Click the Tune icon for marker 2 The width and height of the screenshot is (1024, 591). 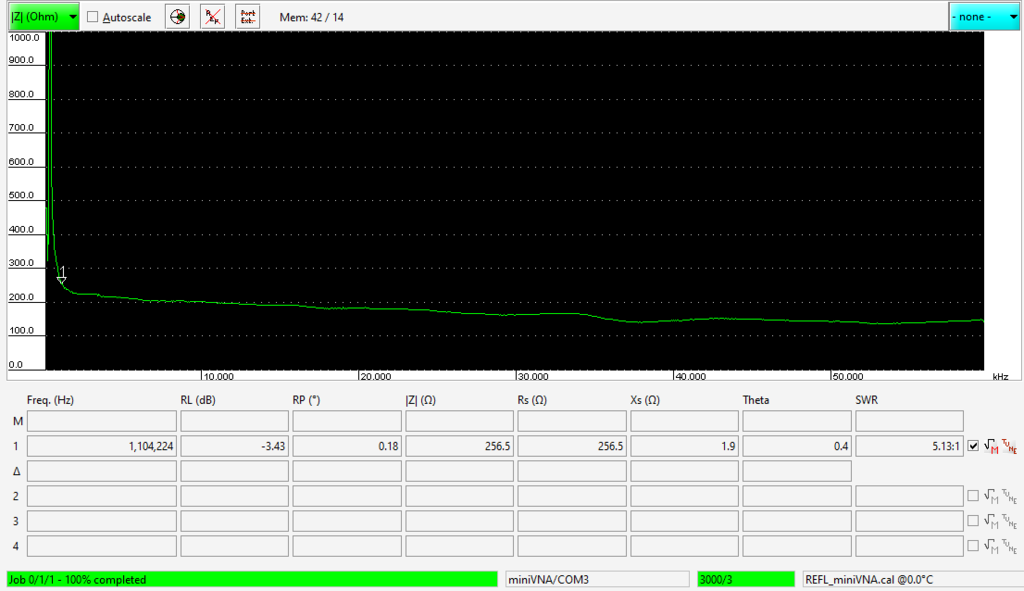coord(1009,496)
